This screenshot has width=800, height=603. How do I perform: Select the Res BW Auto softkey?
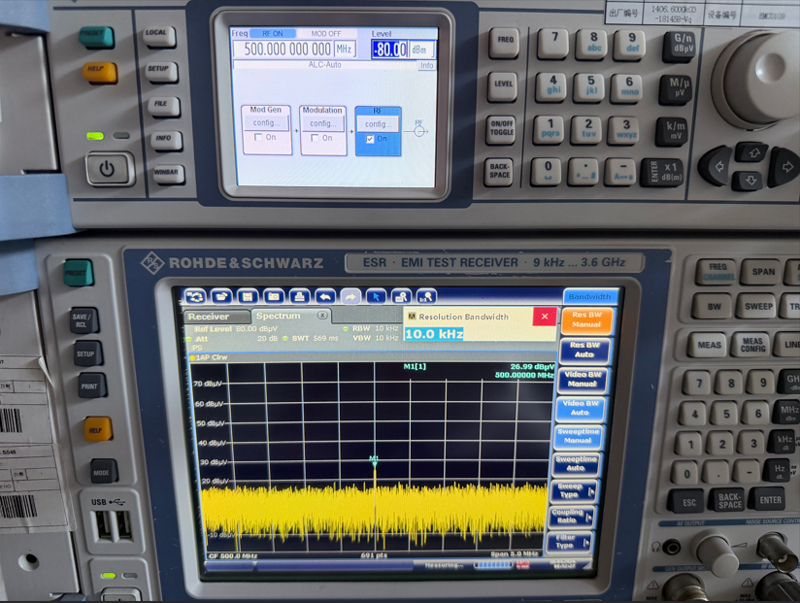pyautogui.click(x=585, y=350)
